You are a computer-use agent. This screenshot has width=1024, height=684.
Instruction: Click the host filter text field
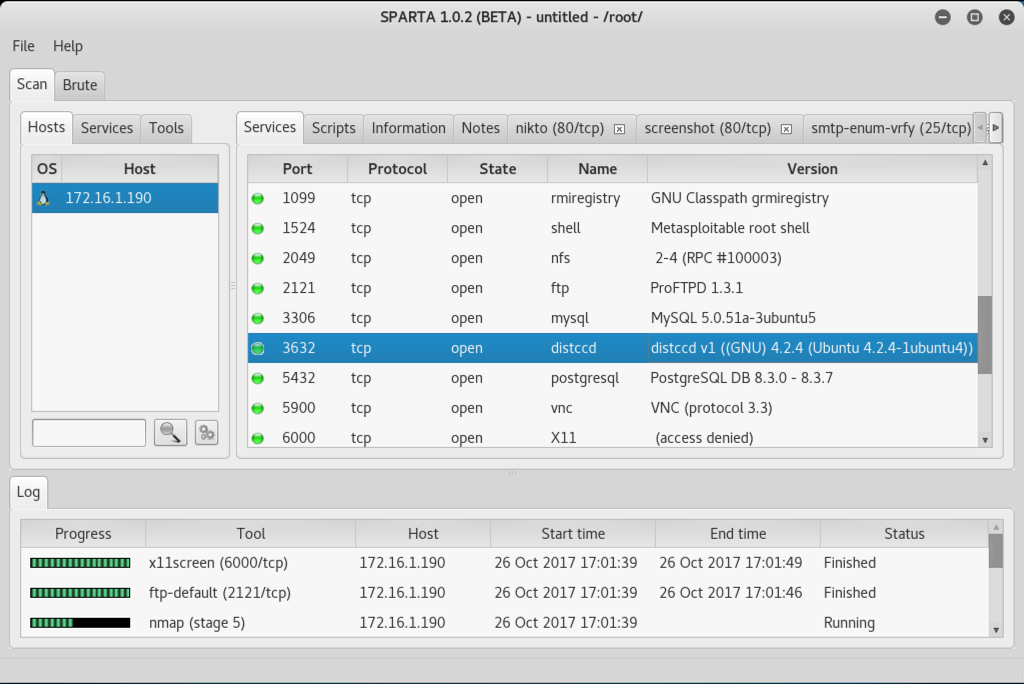[89, 433]
